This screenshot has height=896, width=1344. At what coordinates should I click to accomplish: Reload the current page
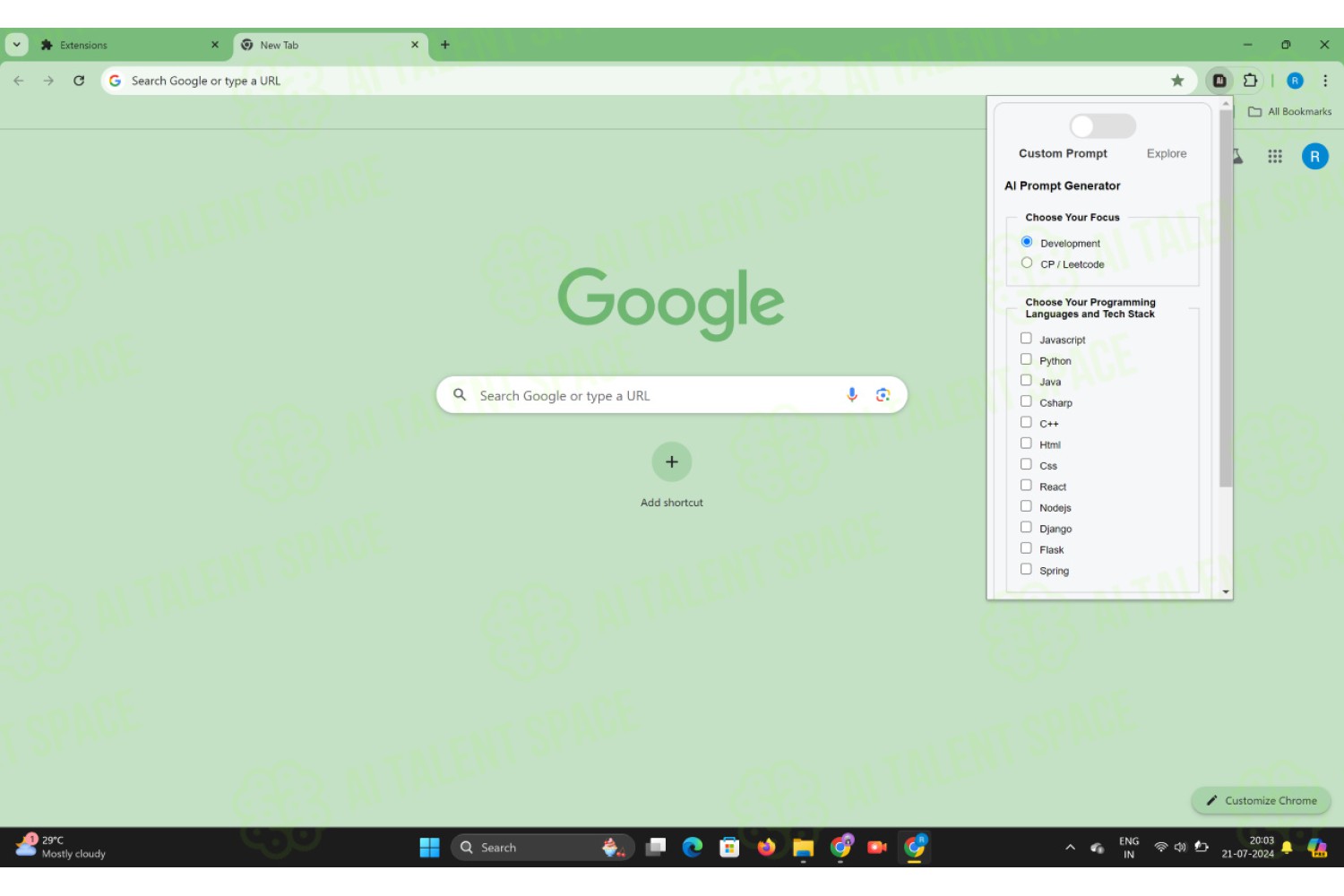(79, 81)
